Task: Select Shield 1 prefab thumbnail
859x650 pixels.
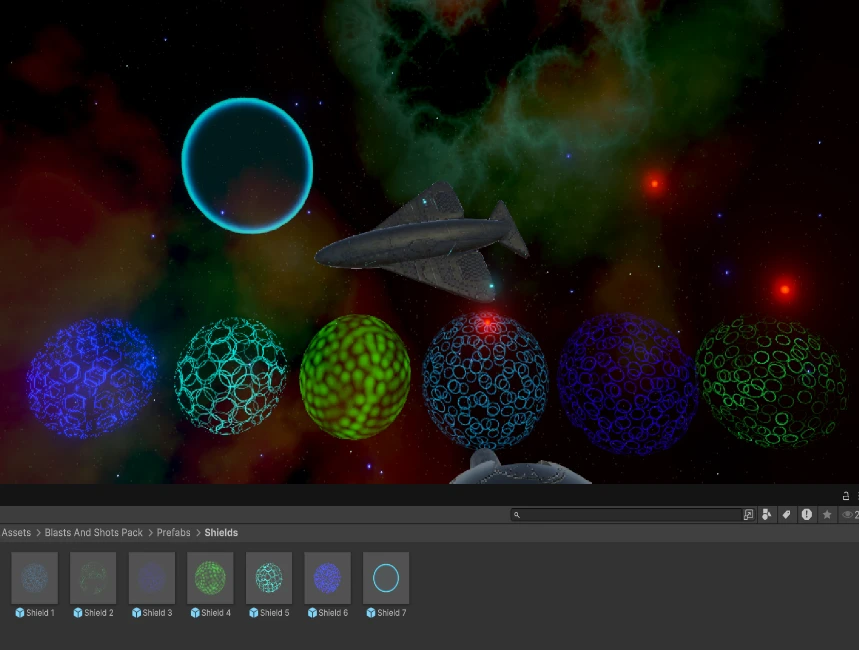Action: click(x=35, y=578)
